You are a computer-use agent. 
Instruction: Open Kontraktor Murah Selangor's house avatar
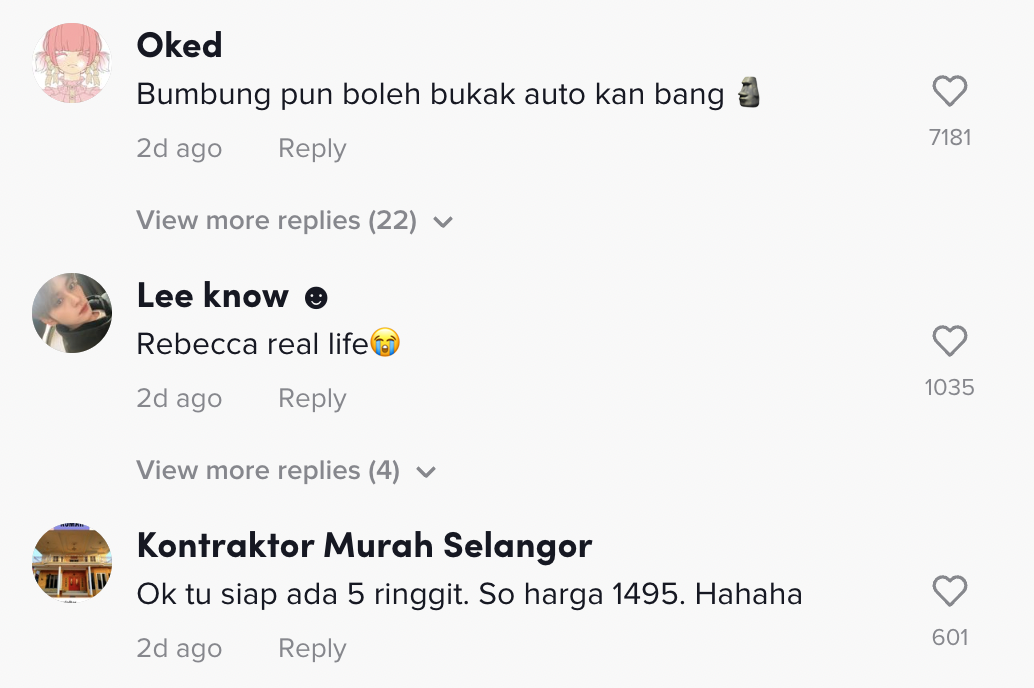tap(72, 562)
